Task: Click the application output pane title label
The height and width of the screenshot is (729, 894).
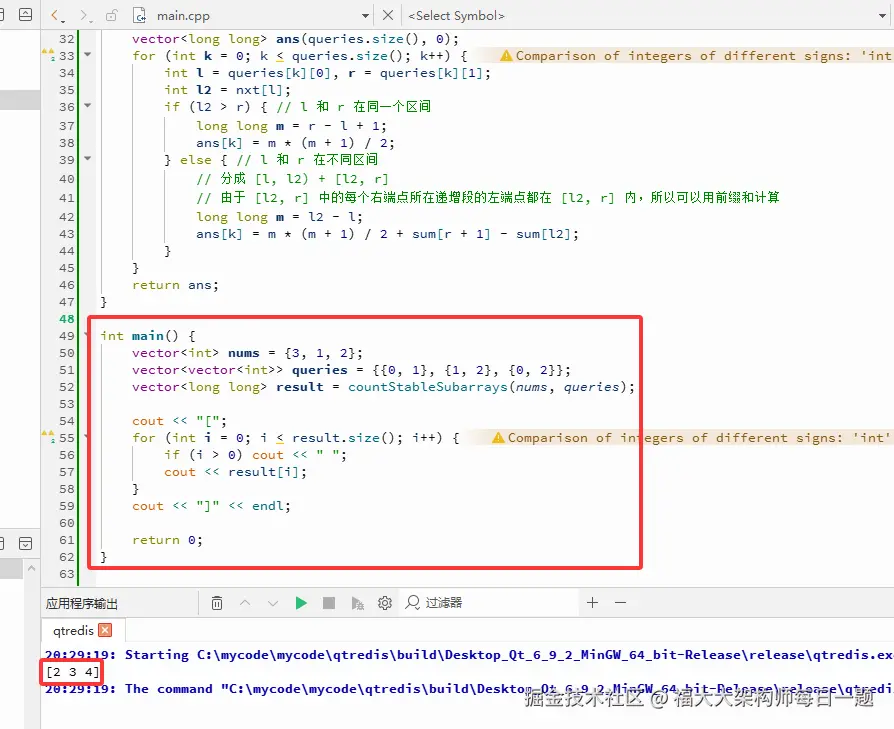Action: point(82,604)
